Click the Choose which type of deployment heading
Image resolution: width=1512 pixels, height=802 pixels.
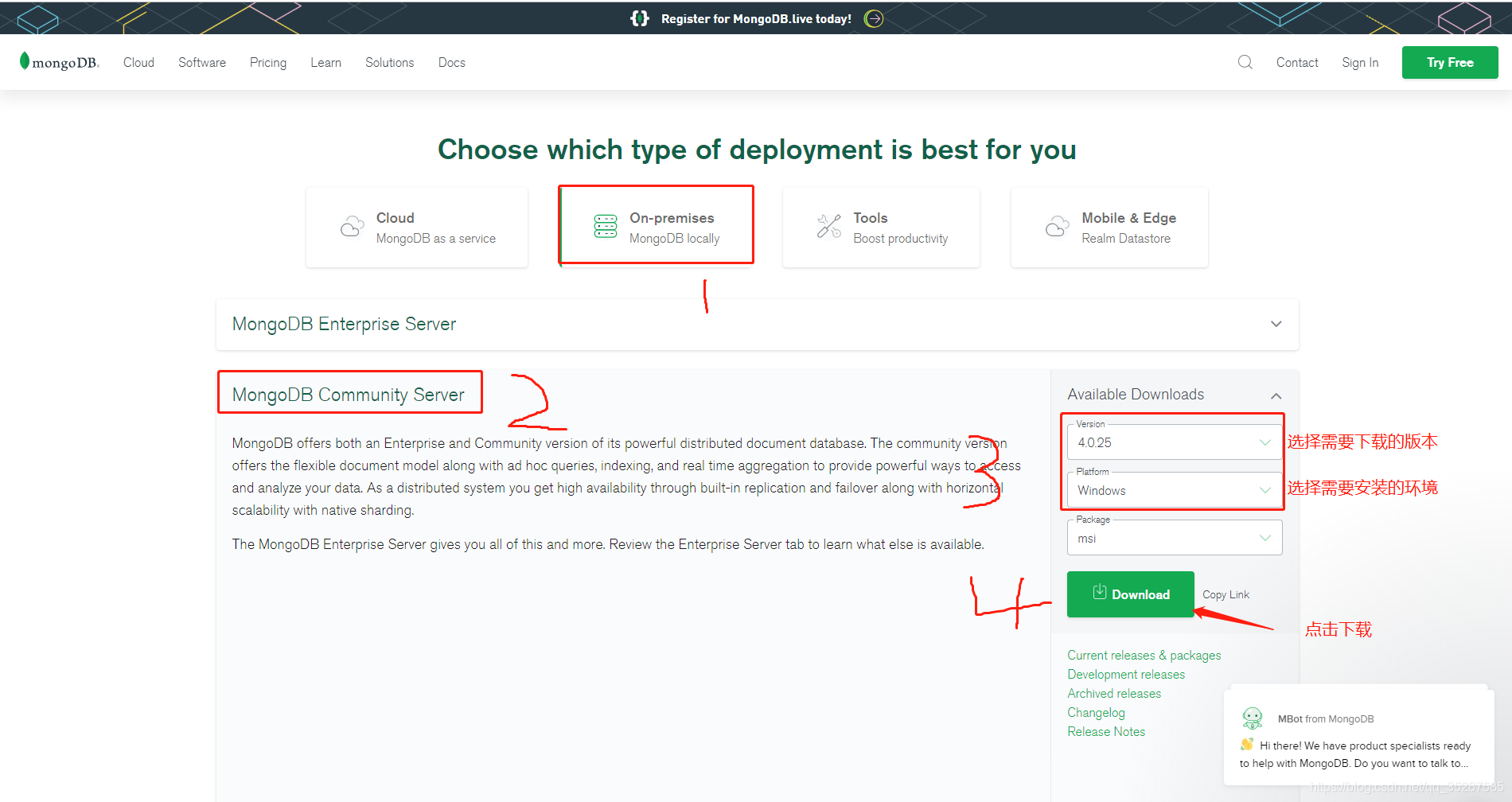point(757,150)
